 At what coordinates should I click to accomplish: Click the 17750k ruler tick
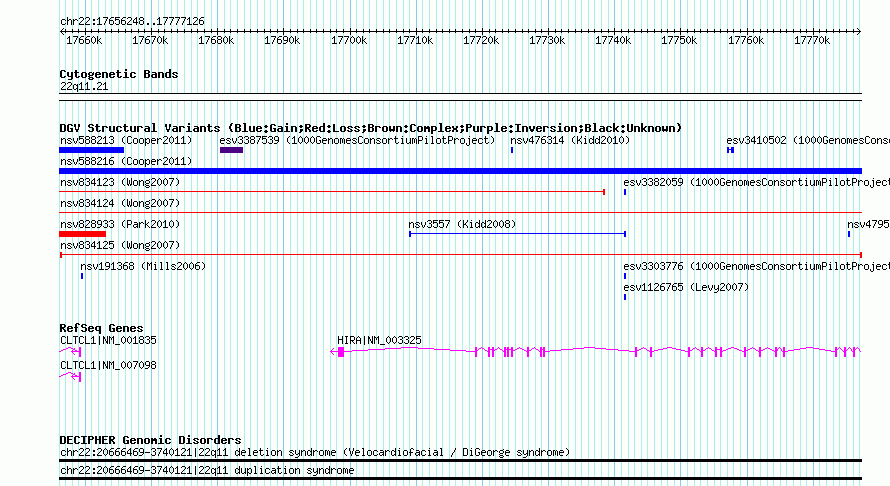click(679, 40)
